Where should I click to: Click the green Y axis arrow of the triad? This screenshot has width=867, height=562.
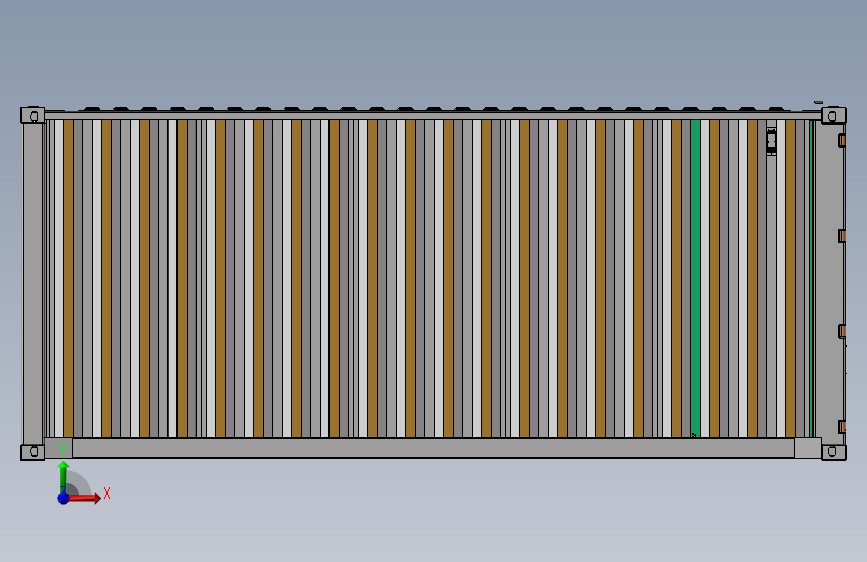click(63, 476)
